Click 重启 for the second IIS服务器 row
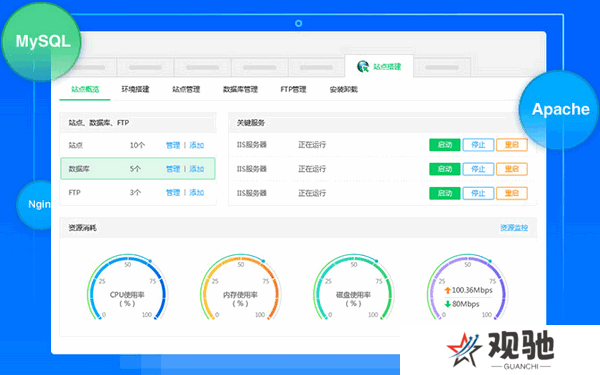600x375 pixels. (x=512, y=169)
